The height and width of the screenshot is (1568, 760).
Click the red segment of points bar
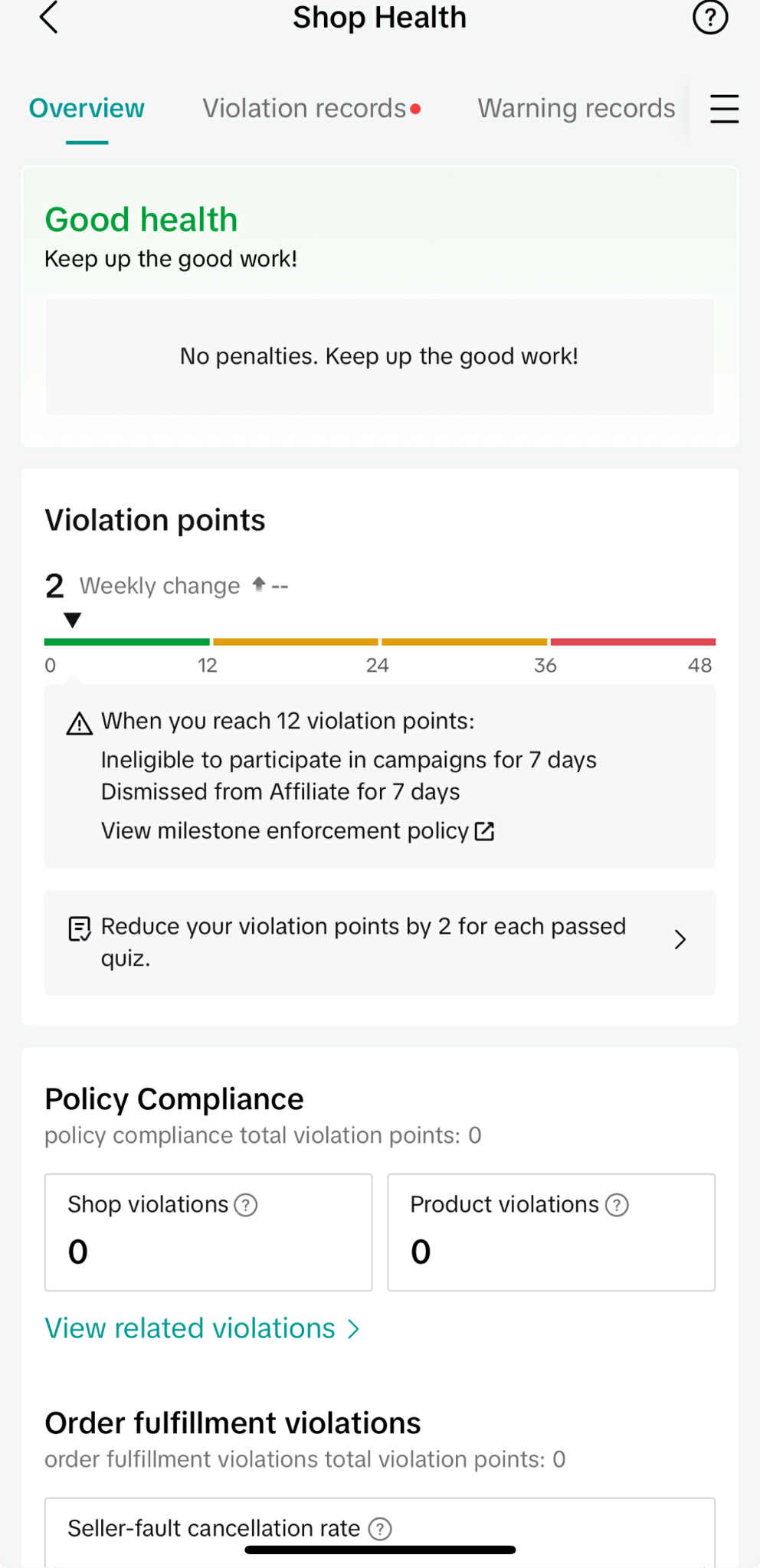click(x=633, y=642)
